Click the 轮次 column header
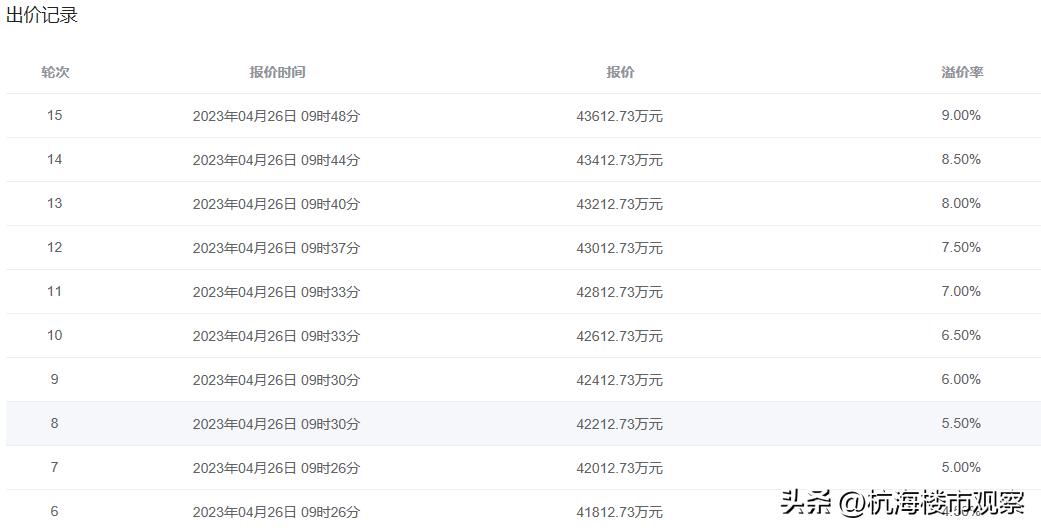Image resolution: width=1041 pixels, height=532 pixels. point(55,72)
